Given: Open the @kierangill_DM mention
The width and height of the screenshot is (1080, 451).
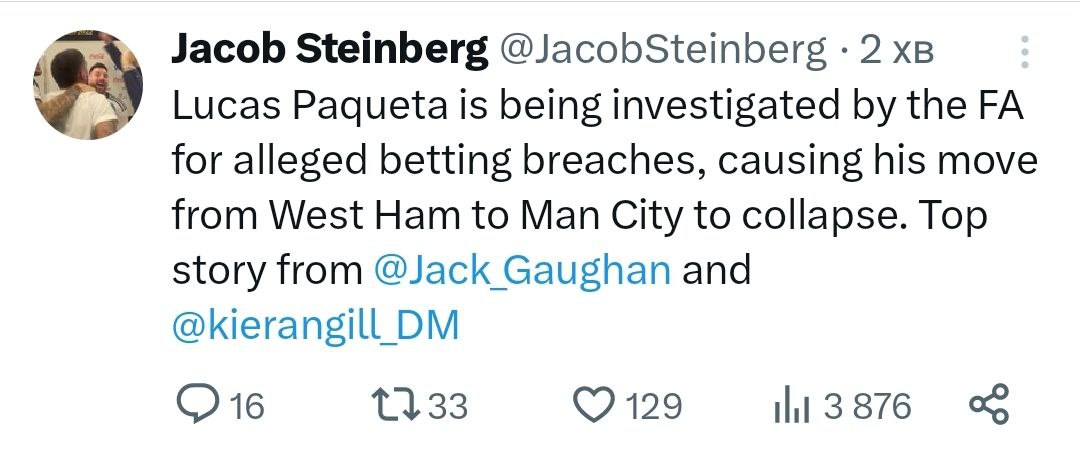Looking at the screenshot, I should (316, 326).
